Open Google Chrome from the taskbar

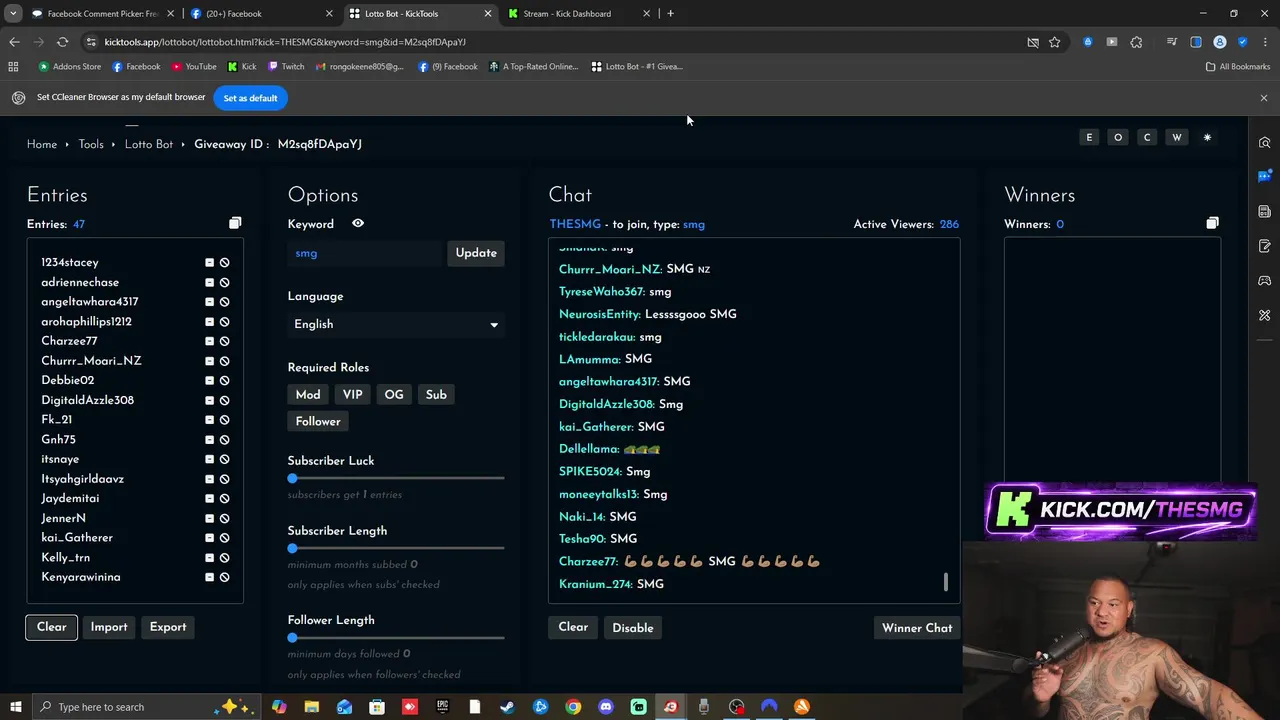click(573, 707)
